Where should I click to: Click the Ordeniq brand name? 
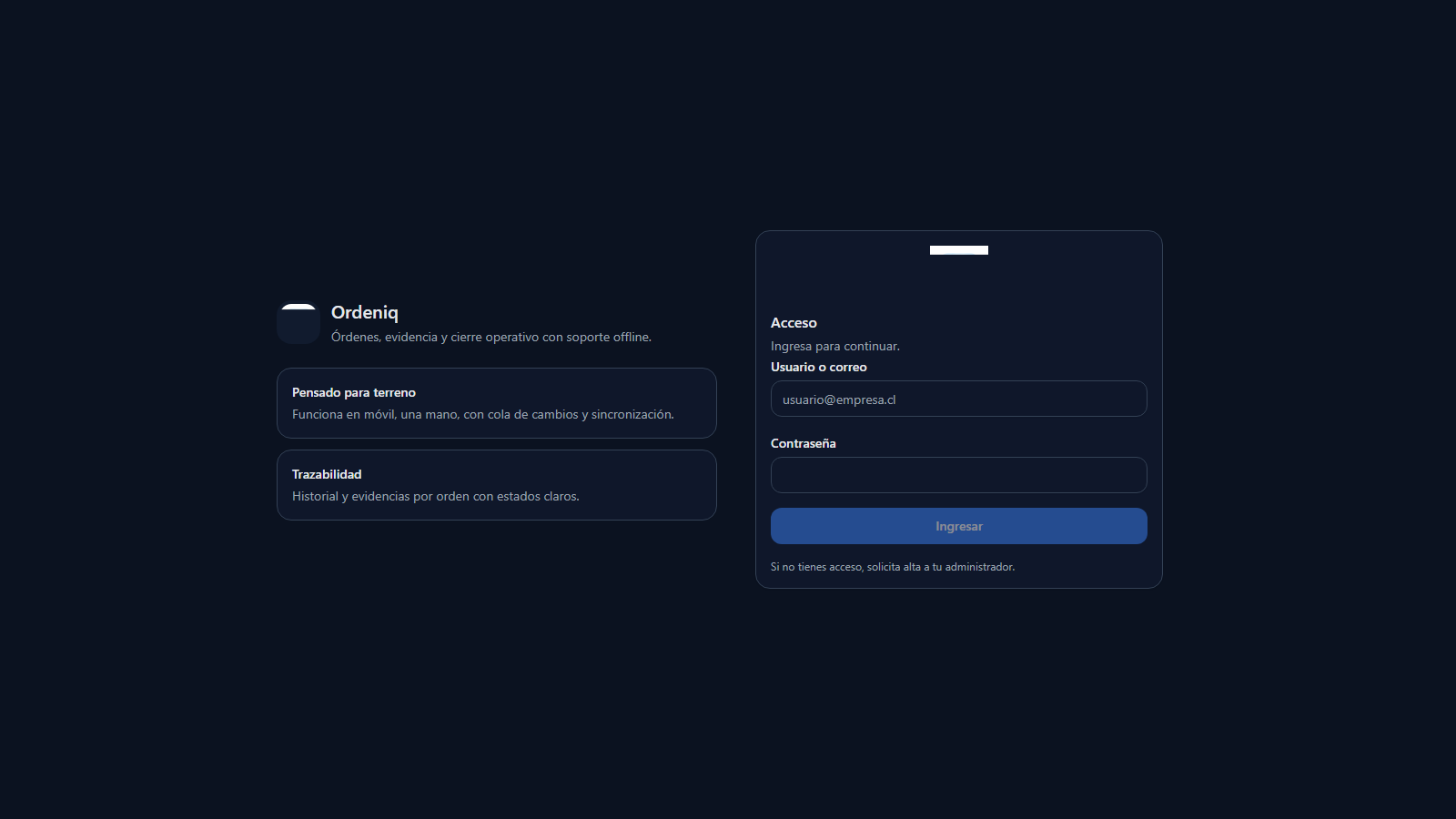364,312
